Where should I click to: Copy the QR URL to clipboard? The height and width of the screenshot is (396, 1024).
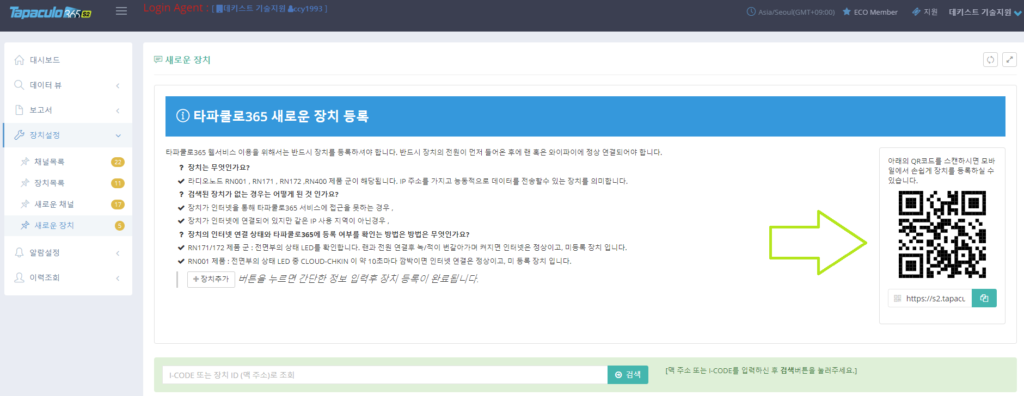tap(984, 298)
